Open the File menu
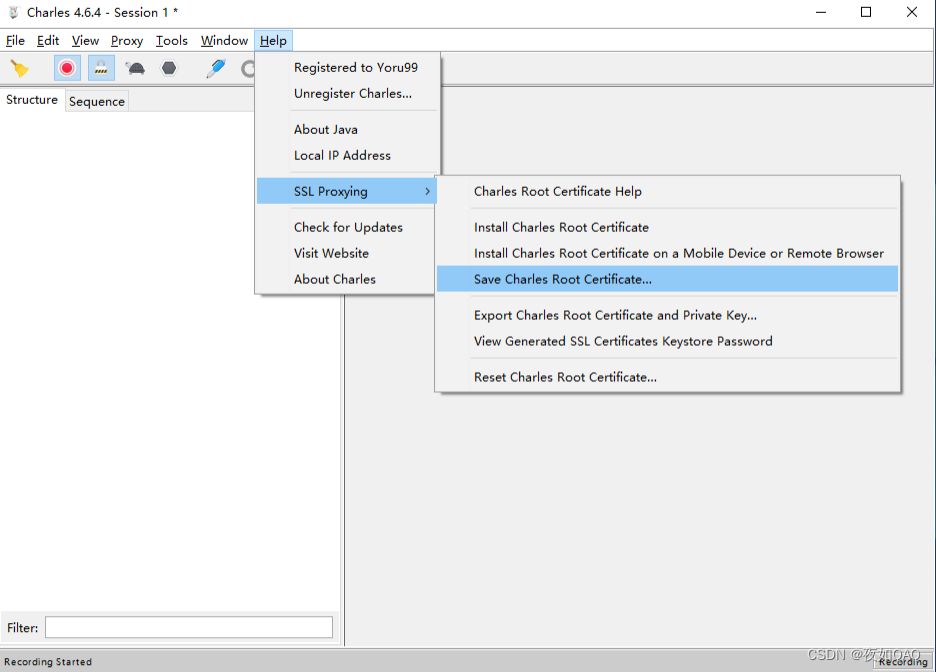Image resolution: width=936 pixels, height=672 pixels. point(15,41)
